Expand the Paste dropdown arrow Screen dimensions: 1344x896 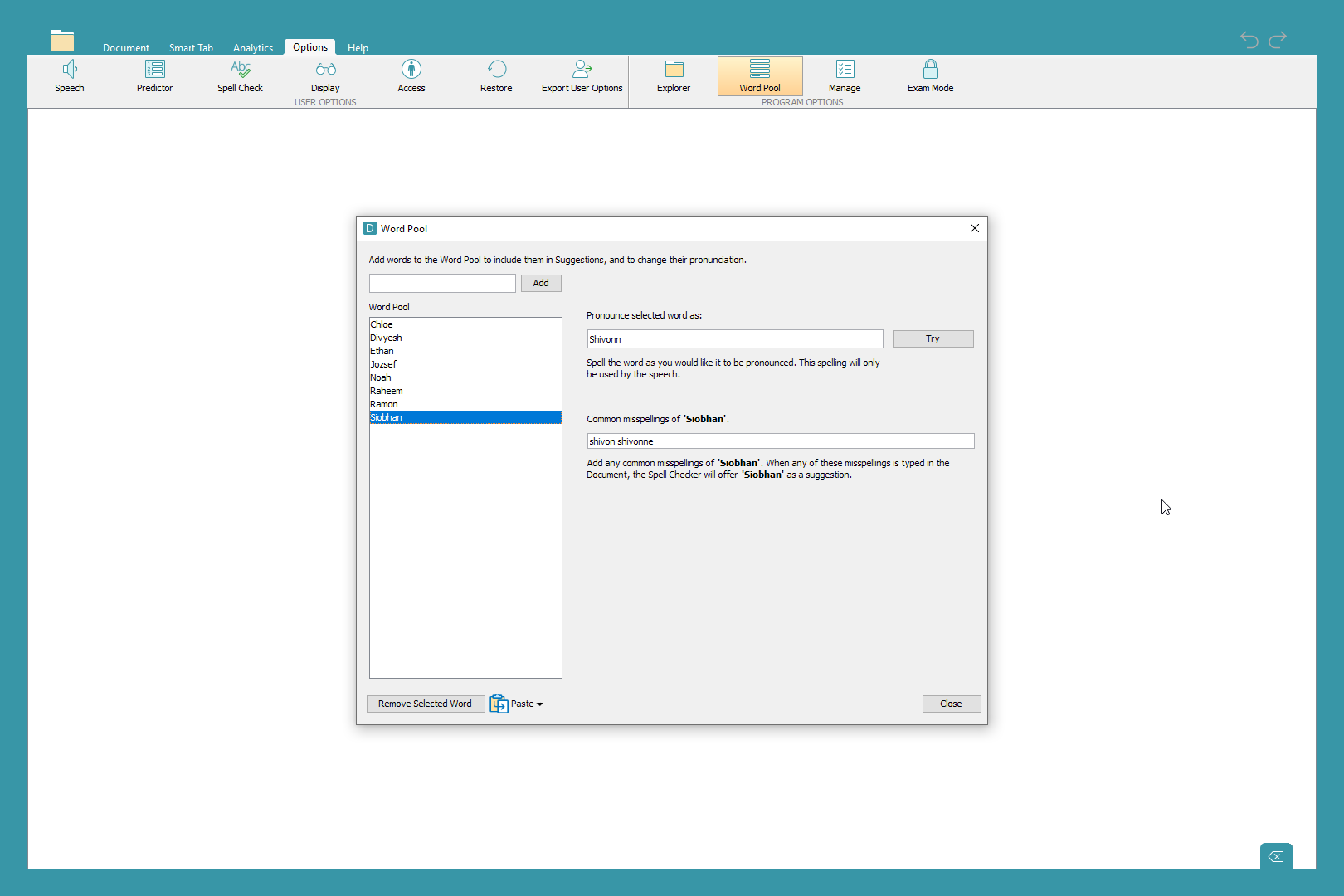tap(540, 704)
